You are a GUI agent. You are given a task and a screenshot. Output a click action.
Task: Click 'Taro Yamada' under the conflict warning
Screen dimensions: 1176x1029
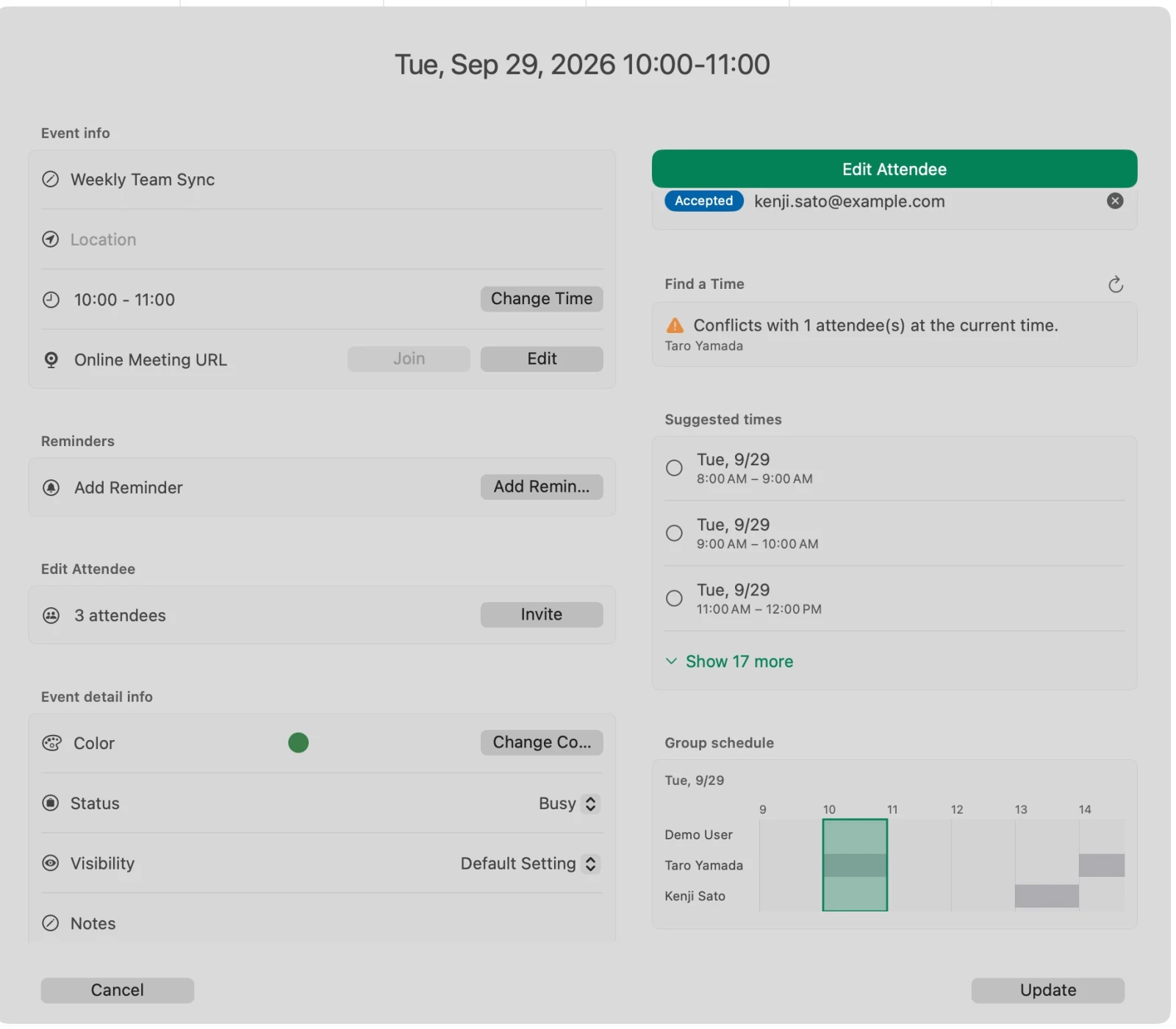[x=704, y=346]
